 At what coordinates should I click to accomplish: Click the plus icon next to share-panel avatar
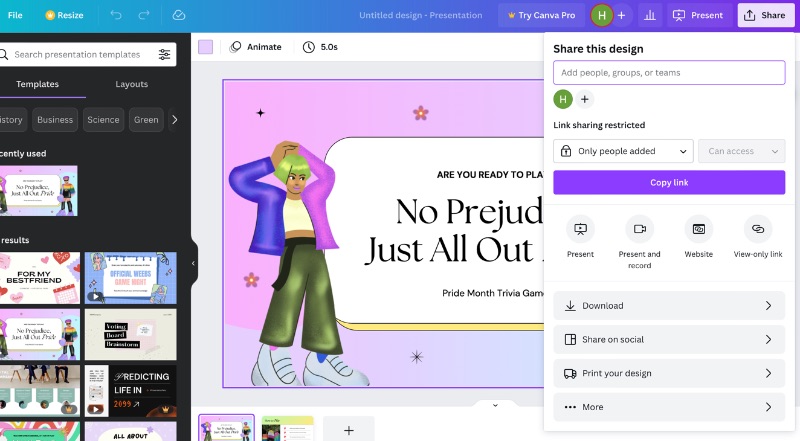click(x=585, y=99)
